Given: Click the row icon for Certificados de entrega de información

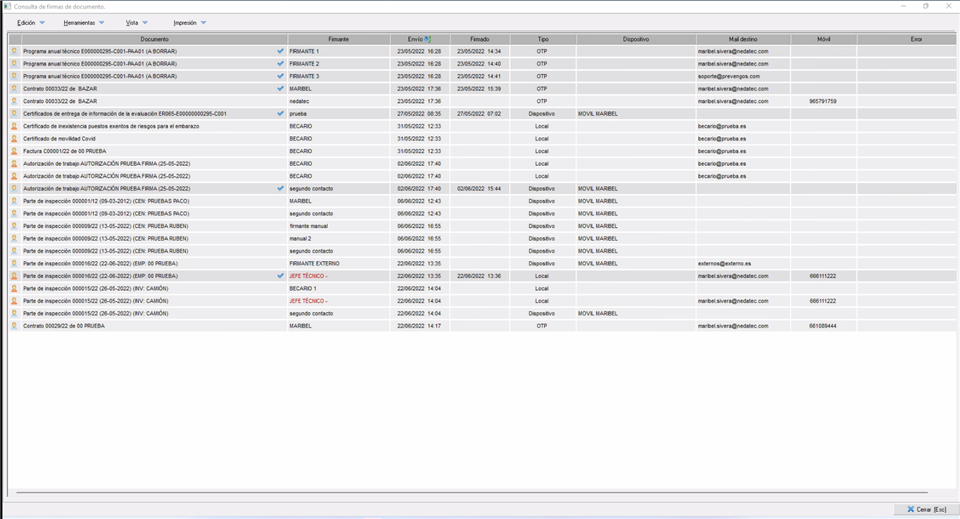Looking at the screenshot, I should [14, 114].
